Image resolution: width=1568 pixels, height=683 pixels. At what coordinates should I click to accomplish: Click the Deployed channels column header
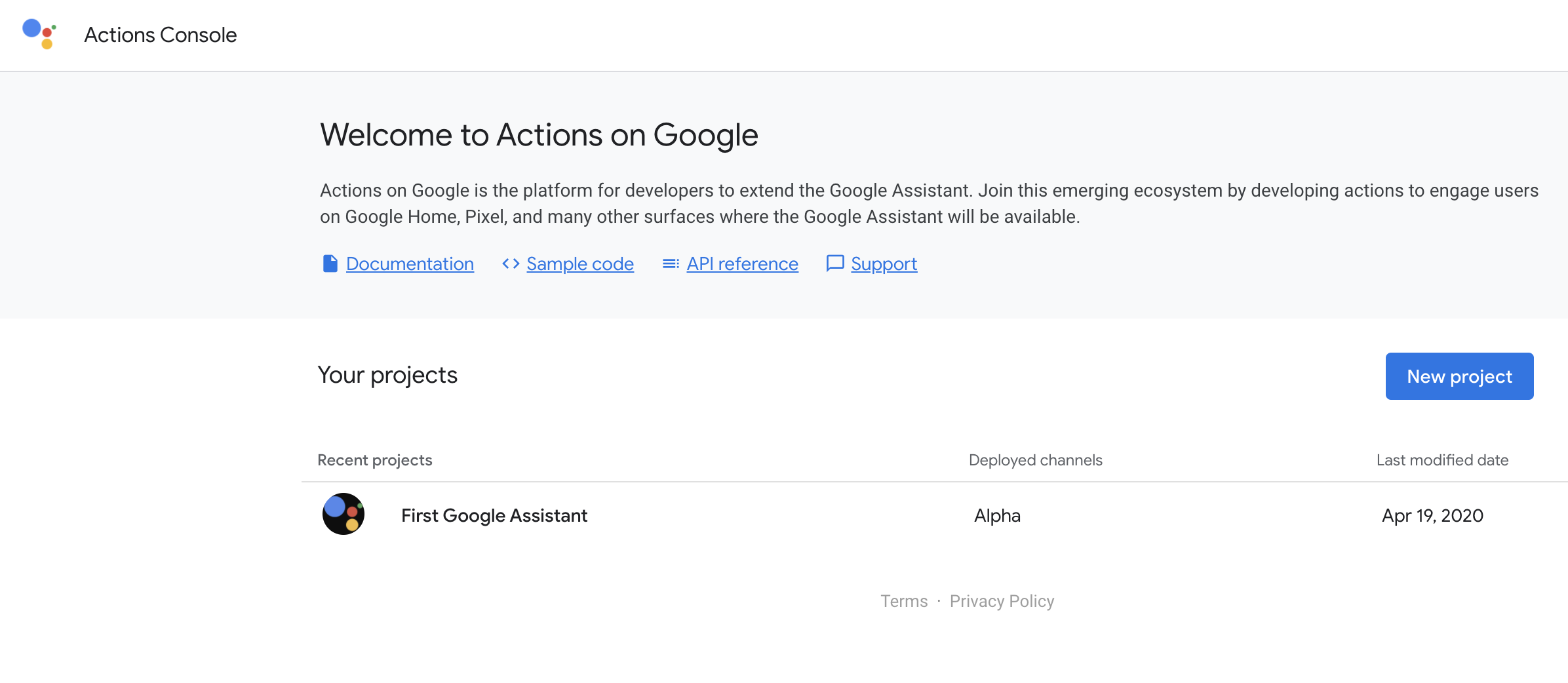(1036, 460)
